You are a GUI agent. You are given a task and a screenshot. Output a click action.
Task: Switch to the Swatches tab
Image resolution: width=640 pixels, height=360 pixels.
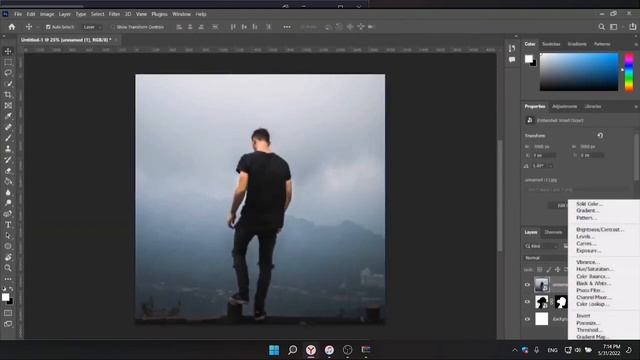pyautogui.click(x=551, y=44)
